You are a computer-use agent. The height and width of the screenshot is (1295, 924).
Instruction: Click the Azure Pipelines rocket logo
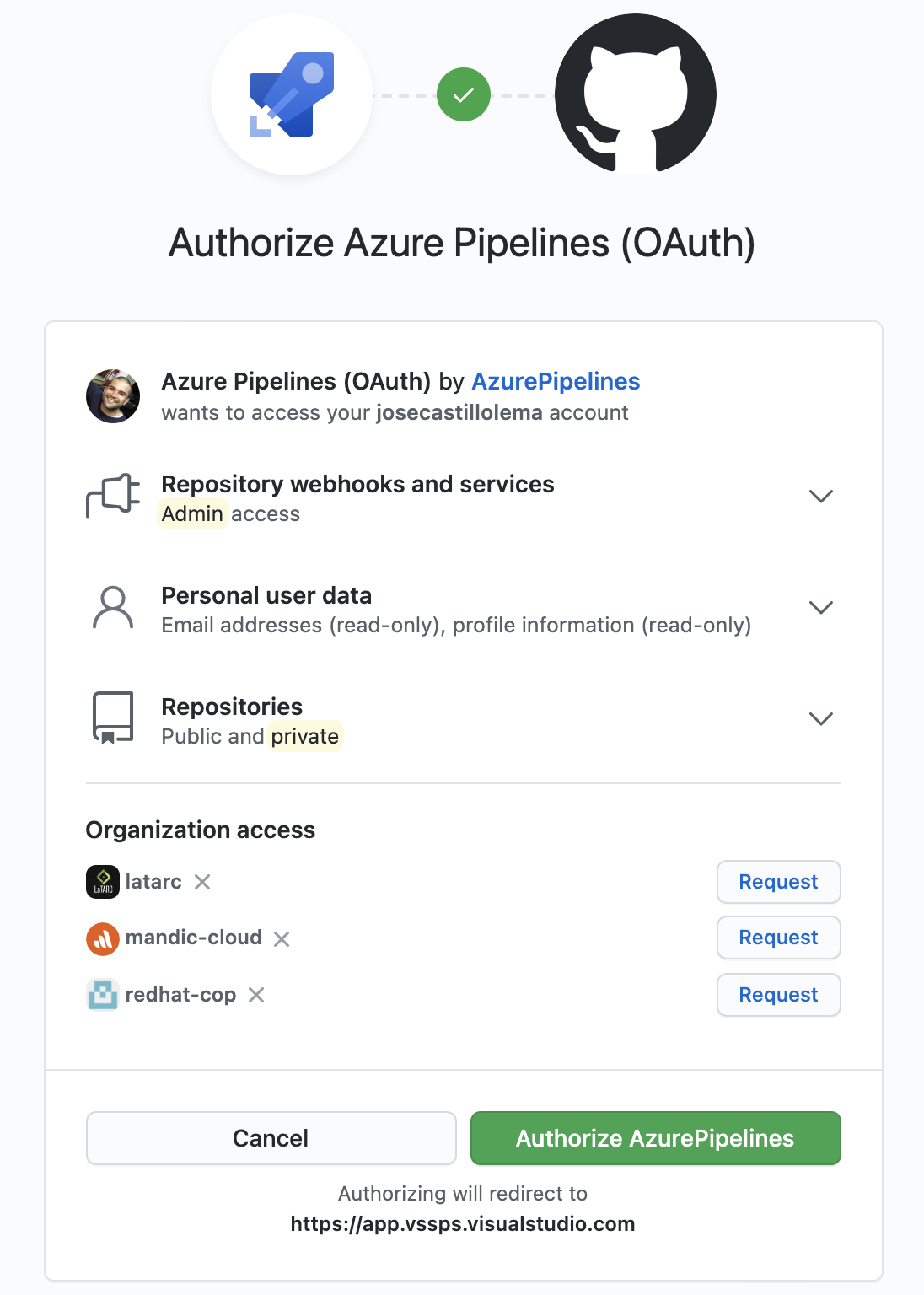(292, 94)
